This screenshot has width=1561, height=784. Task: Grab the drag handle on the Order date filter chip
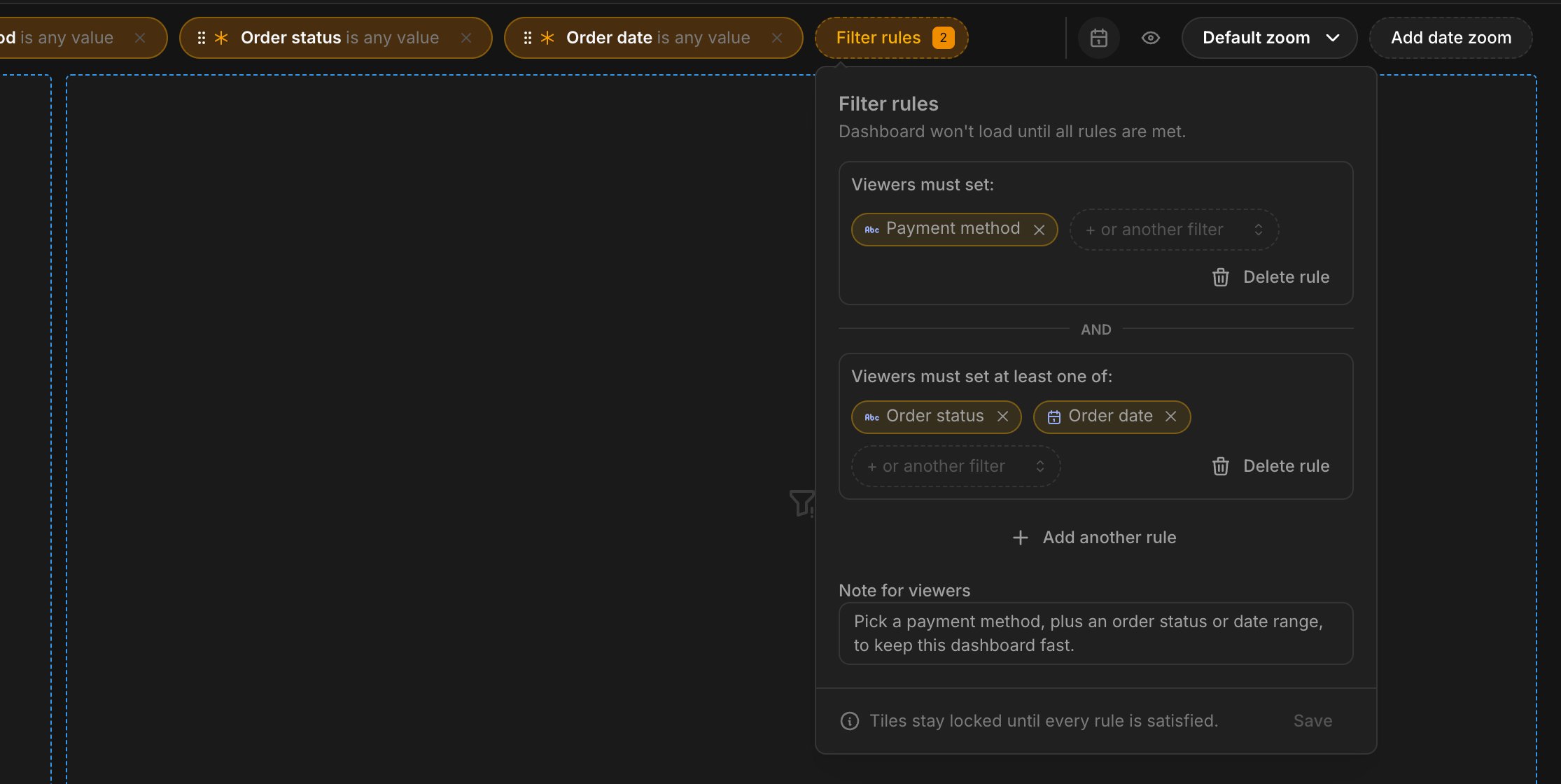tap(527, 38)
